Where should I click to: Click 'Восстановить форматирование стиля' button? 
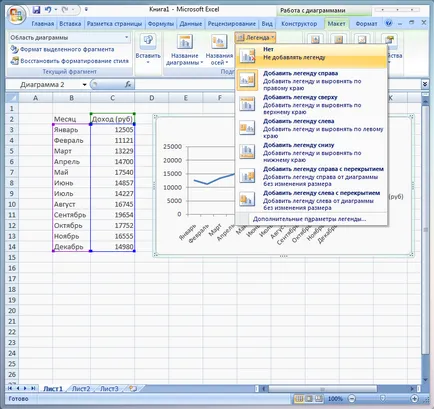69,61
